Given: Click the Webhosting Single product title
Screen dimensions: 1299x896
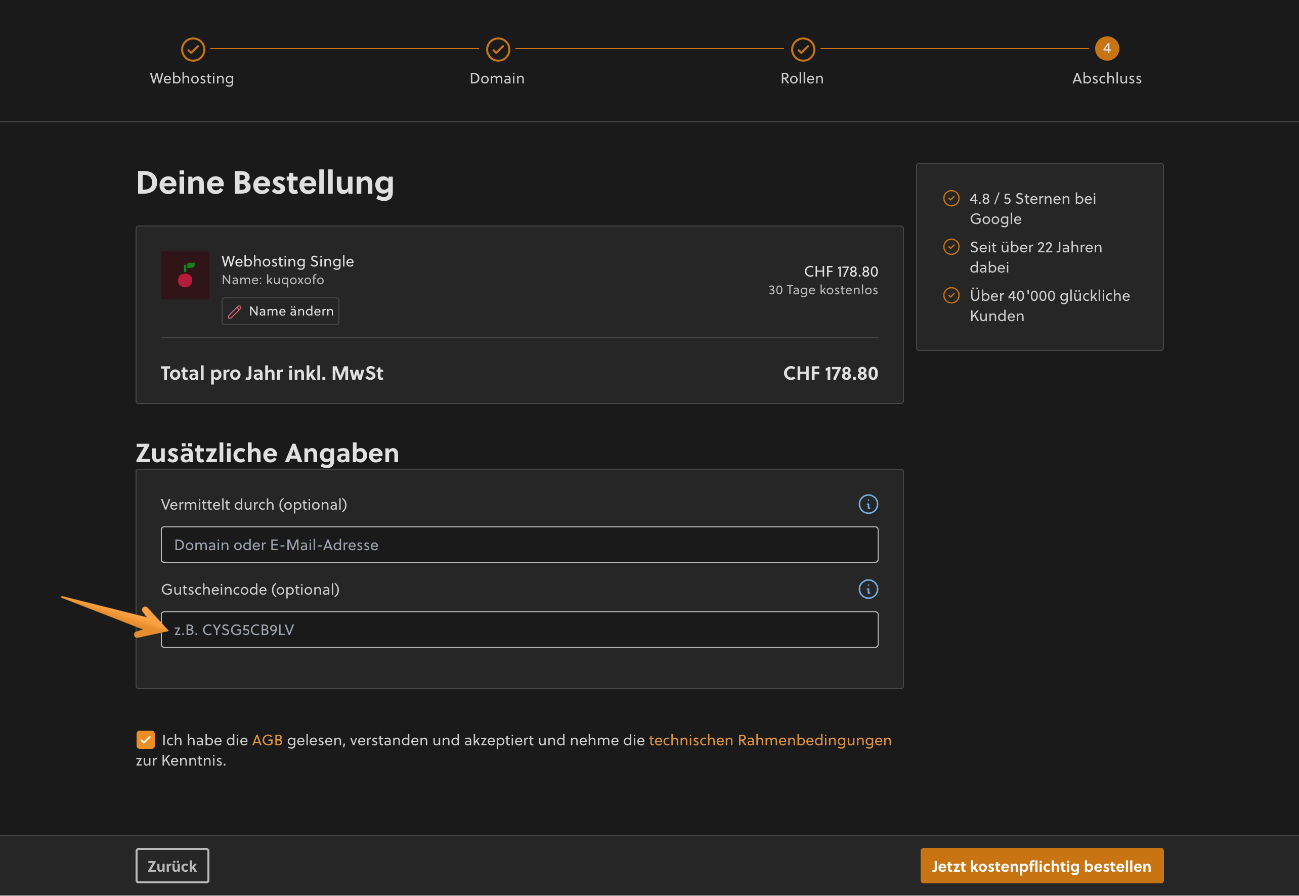Looking at the screenshot, I should (288, 261).
